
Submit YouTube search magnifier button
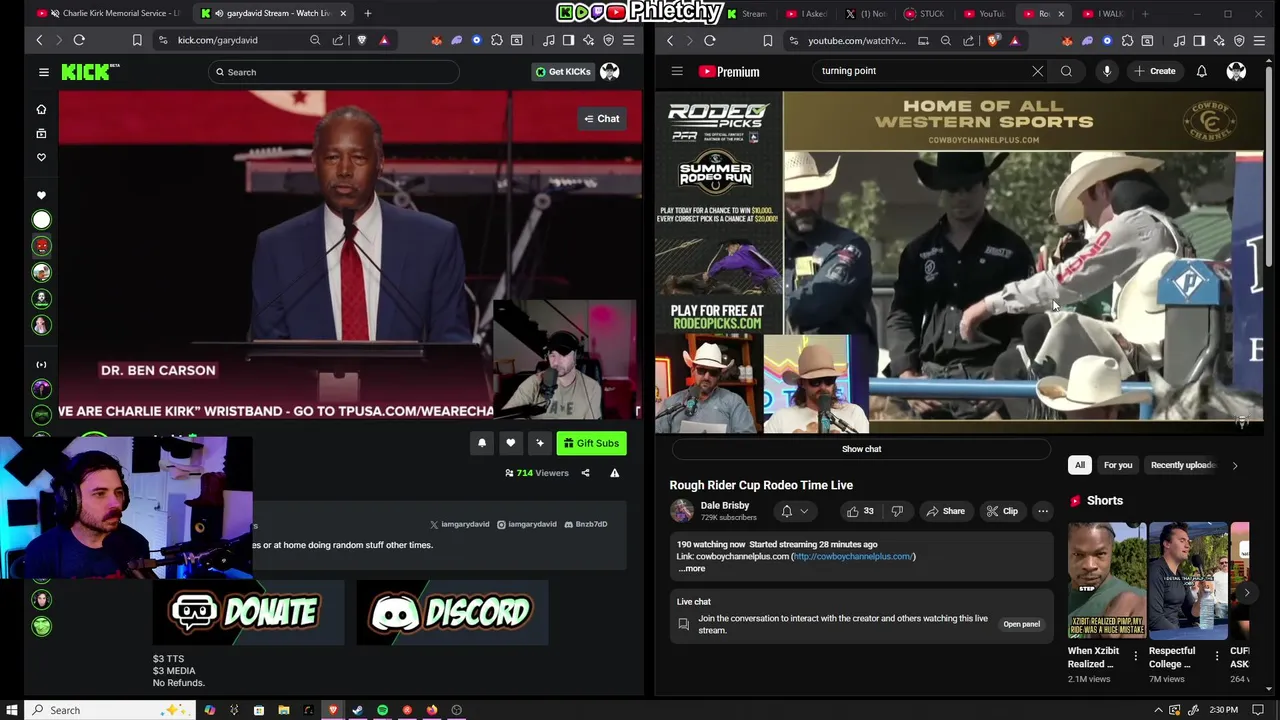pyautogui.click(x=1066, y=71)
